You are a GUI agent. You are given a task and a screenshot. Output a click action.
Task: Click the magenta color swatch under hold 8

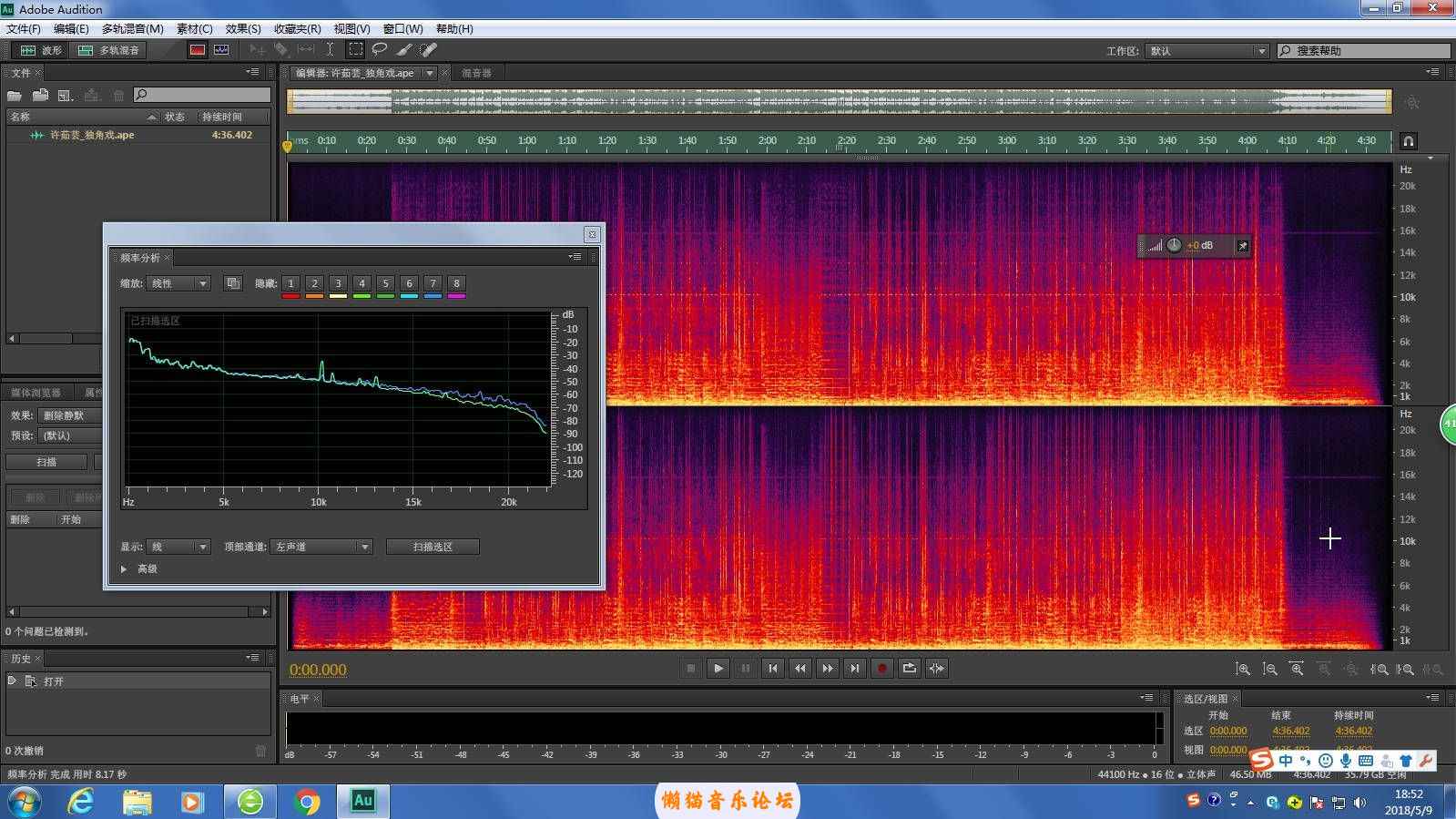coord(456,296)
